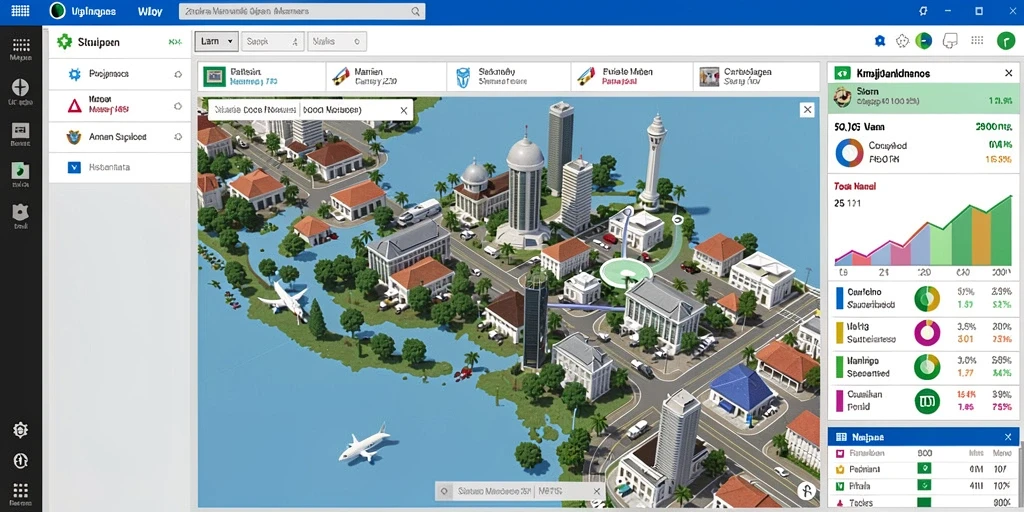Viewport: 1024px width, 512px height.
Task: Select the blue gear icon in sidebar list
Action: 74,74
